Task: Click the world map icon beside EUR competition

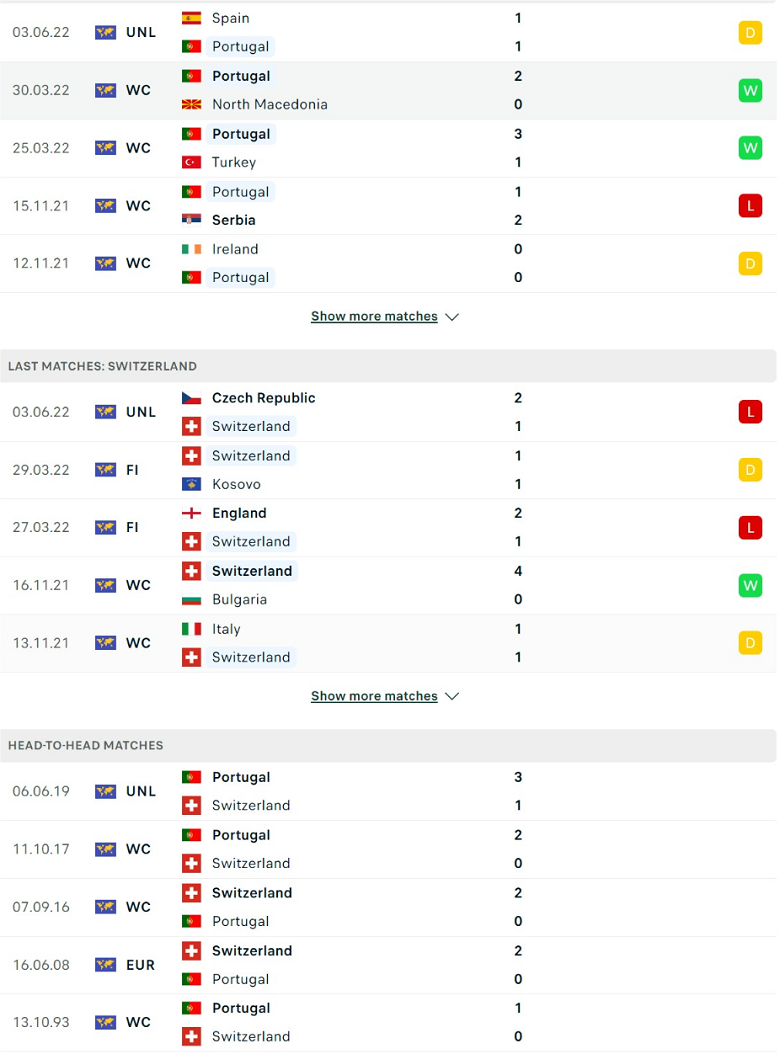Action: 106,965
